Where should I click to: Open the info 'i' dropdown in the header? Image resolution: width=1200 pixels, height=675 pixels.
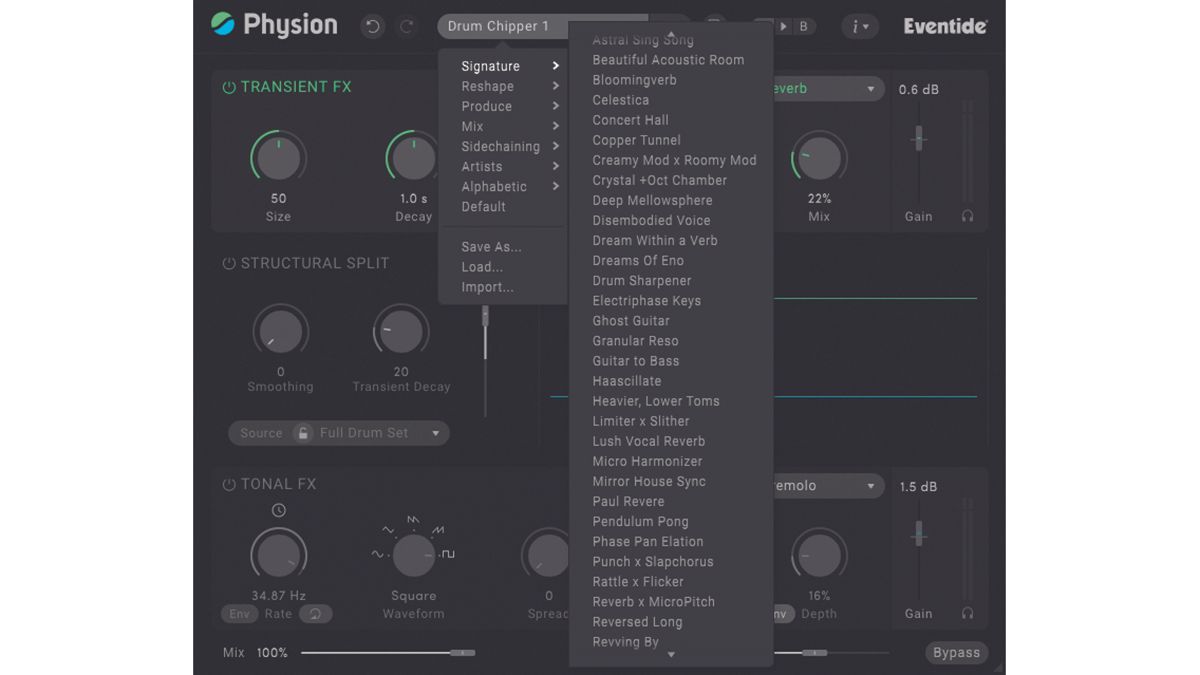[858, 26]
